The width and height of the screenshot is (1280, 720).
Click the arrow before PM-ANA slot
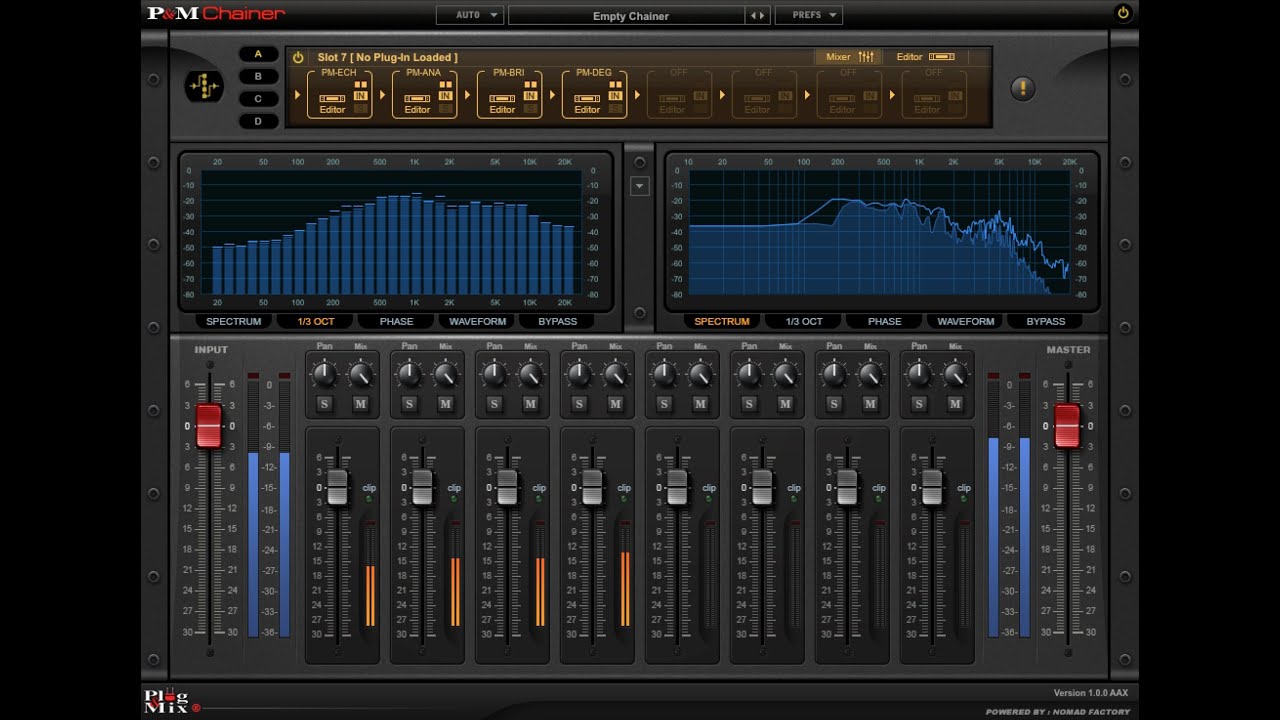click(x=382, y=95)
